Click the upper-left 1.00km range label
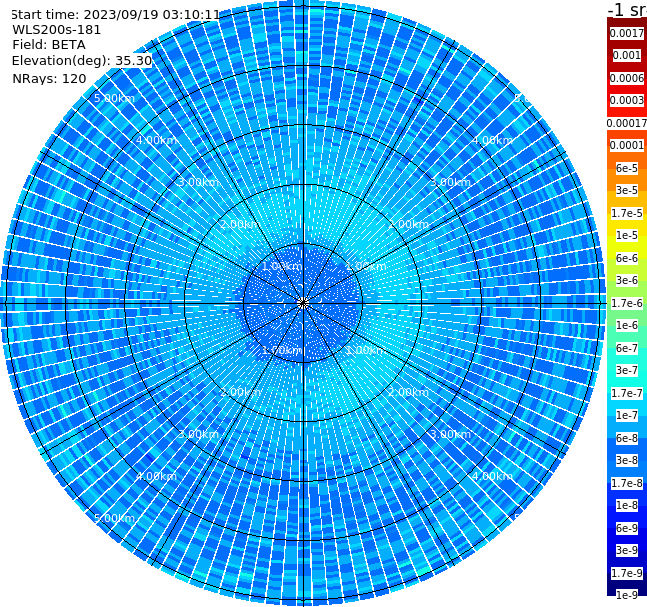The image size is (647, 607). (x=282, y=266)
